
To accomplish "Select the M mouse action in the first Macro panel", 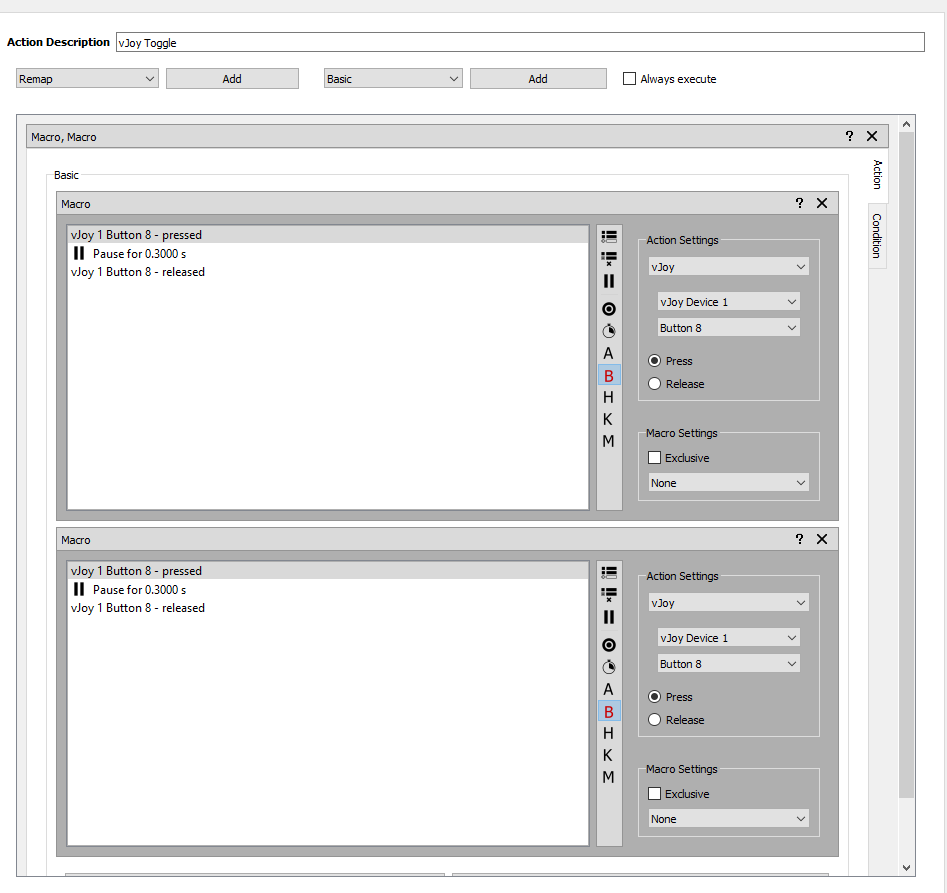I will click(x=608, y=441).
